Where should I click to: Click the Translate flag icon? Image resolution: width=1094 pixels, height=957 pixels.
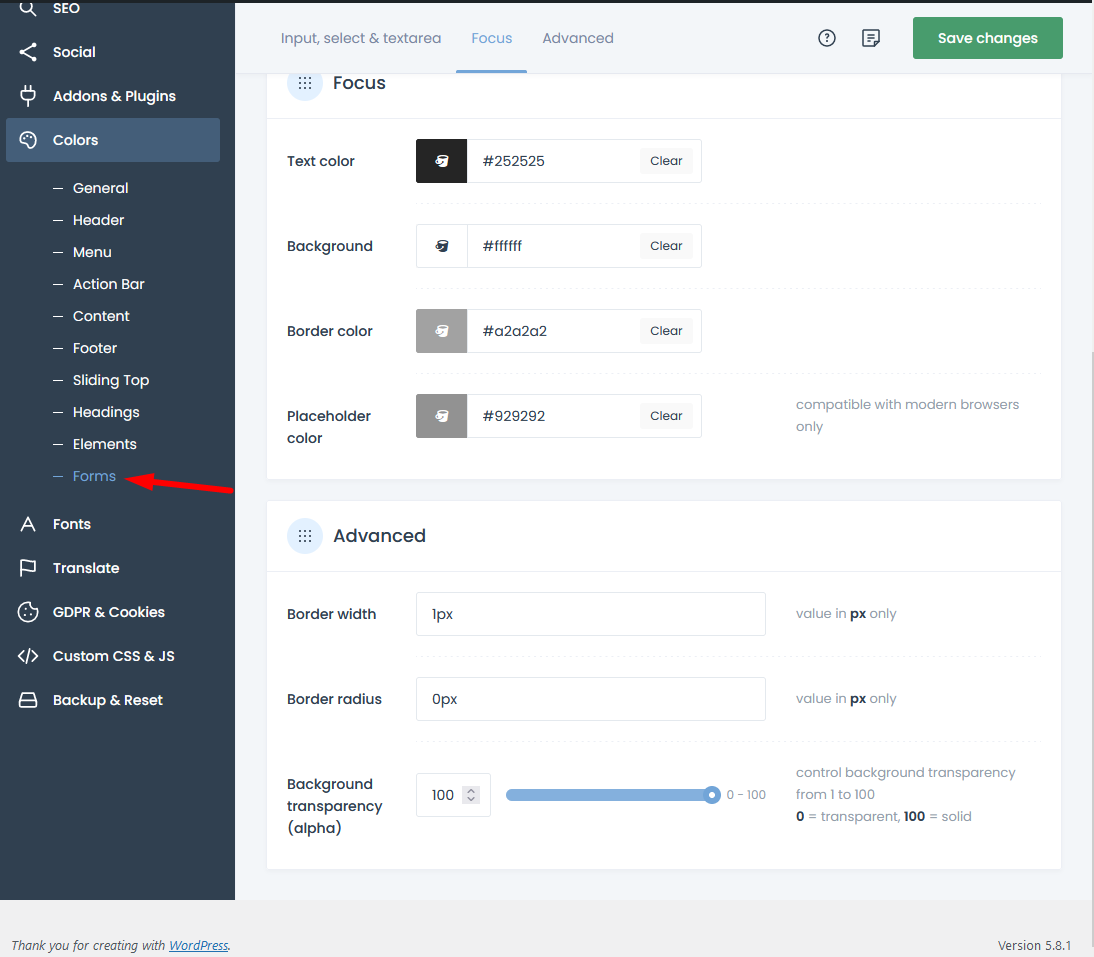click(x=28, y=568)
